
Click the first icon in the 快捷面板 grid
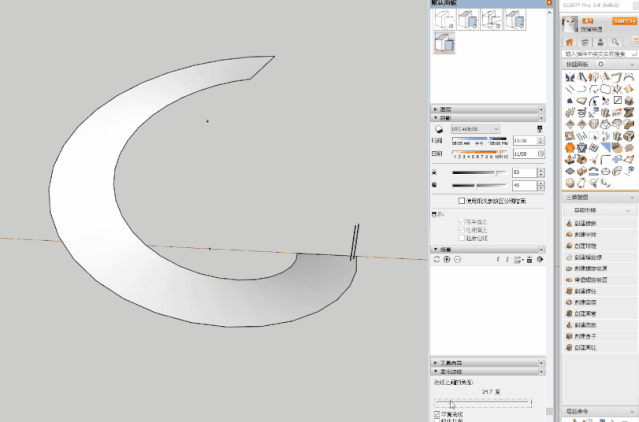click(x=569, y=76)
